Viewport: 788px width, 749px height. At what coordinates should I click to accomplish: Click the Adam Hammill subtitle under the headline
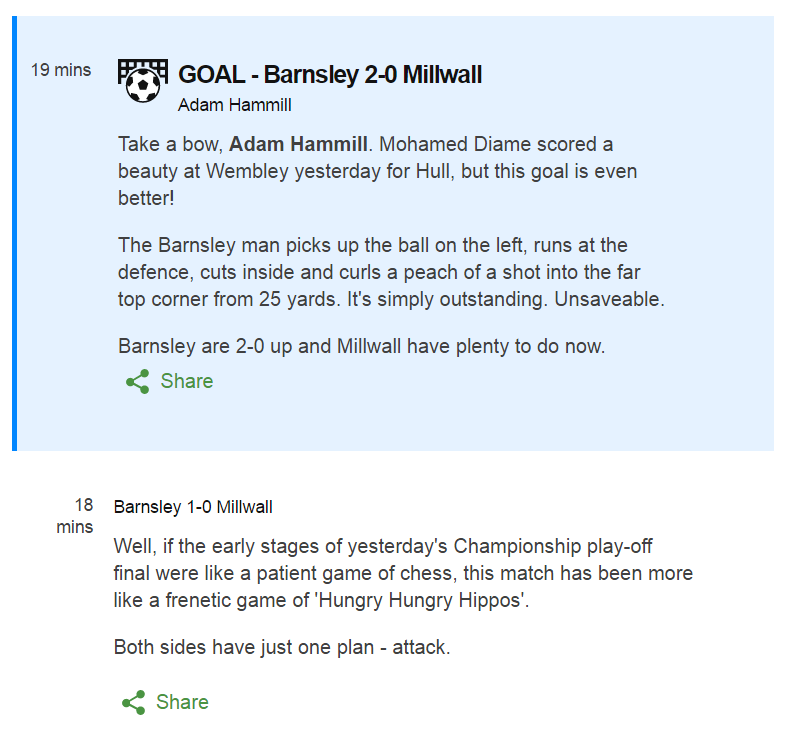(235, 105)
